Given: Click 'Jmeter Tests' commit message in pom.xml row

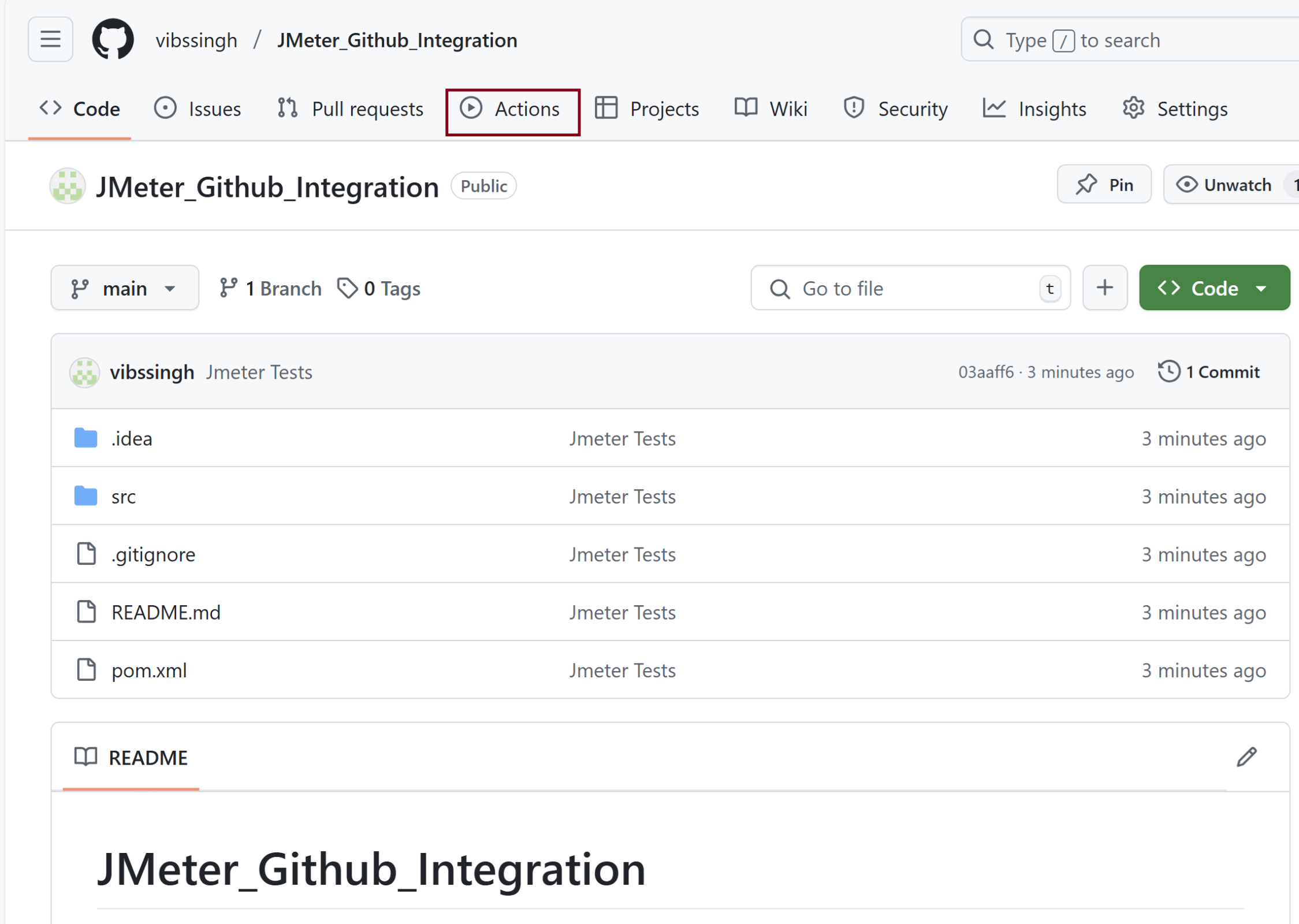Looking at the screenshot, I should 622,670.
